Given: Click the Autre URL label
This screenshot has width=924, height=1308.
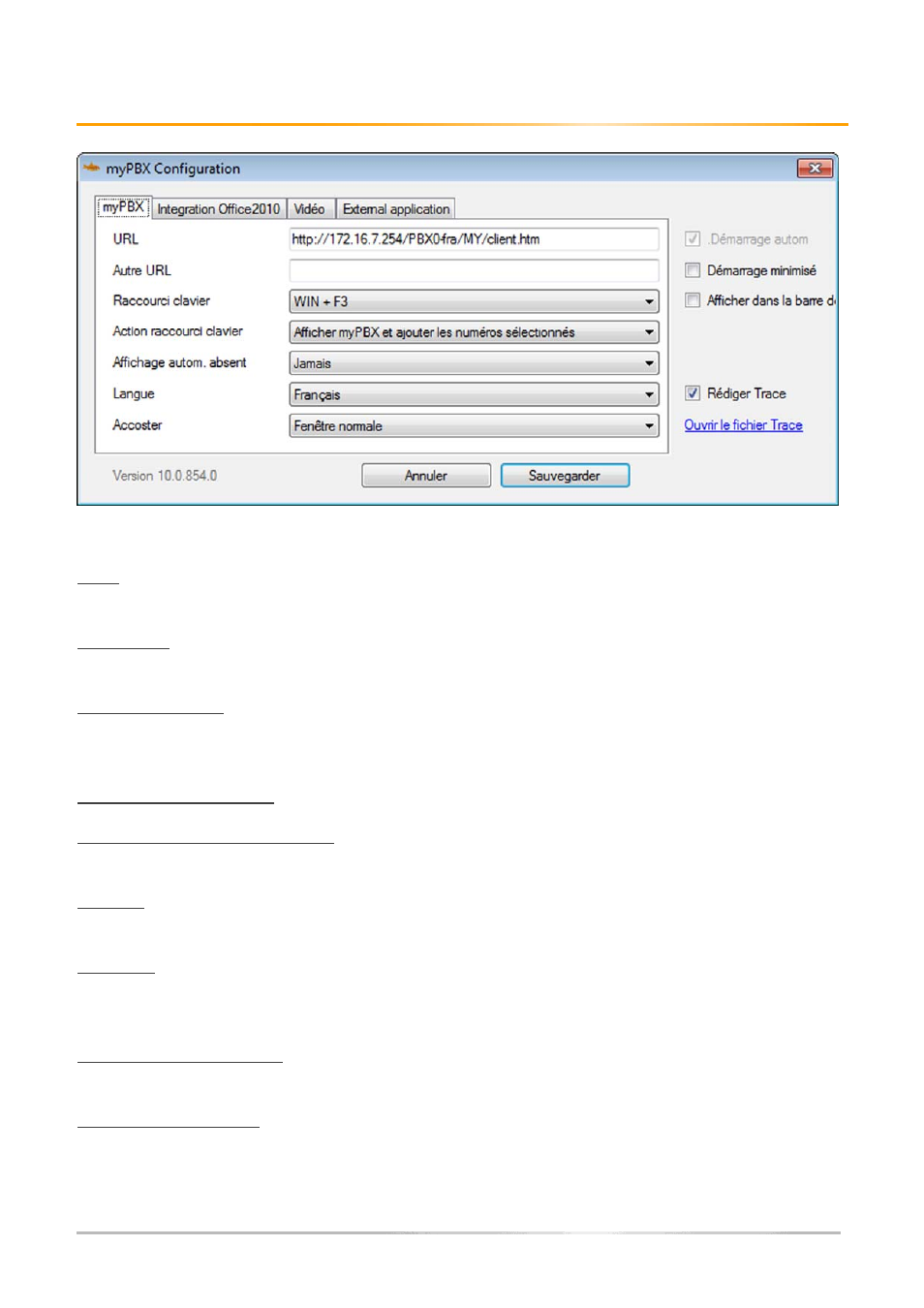Looking at the screenshot, I should click(x=141, y=270).
